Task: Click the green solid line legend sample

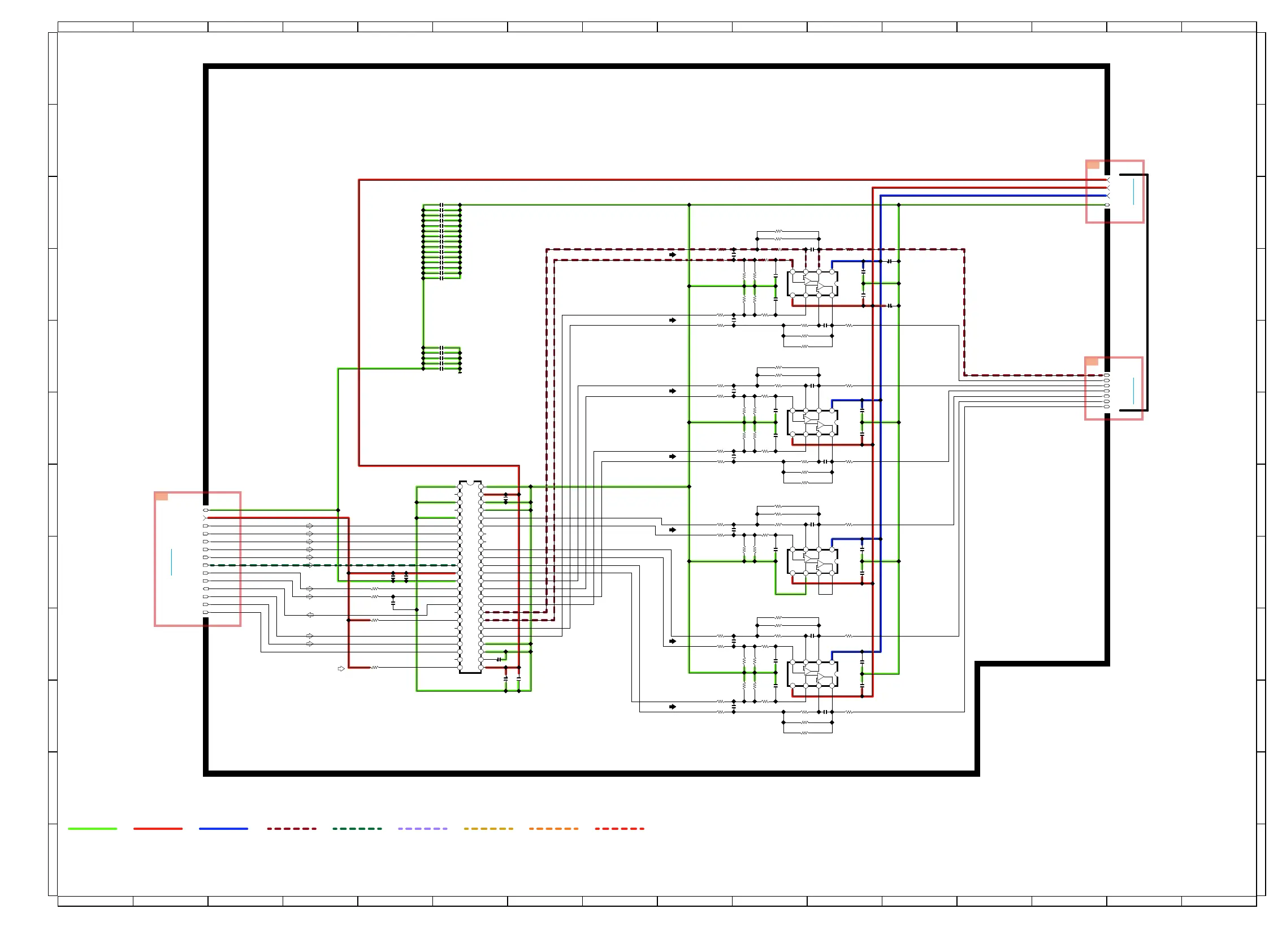Action: pyautogui.click(x=92, y=828)
